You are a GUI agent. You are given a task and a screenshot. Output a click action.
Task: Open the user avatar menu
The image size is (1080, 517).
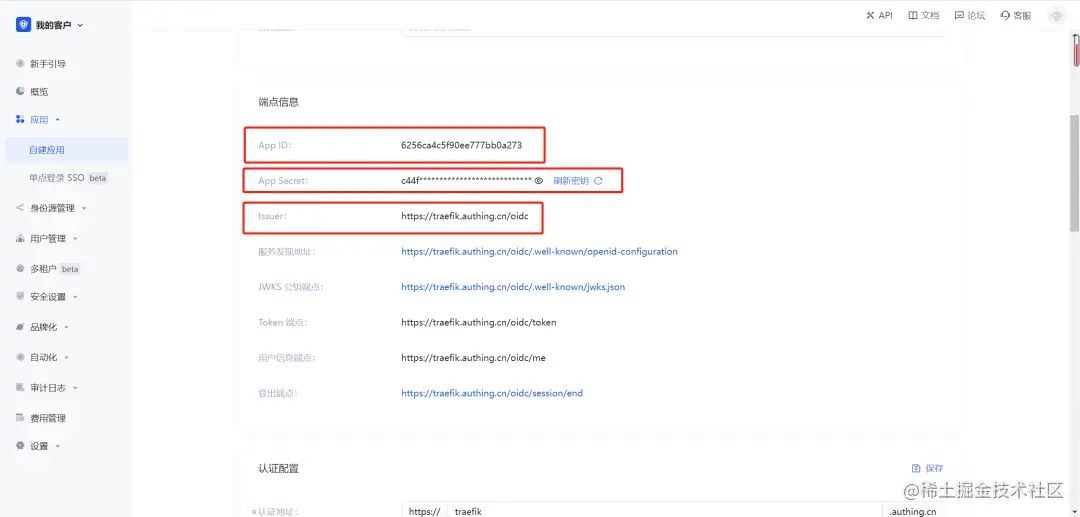point(1056,16)
